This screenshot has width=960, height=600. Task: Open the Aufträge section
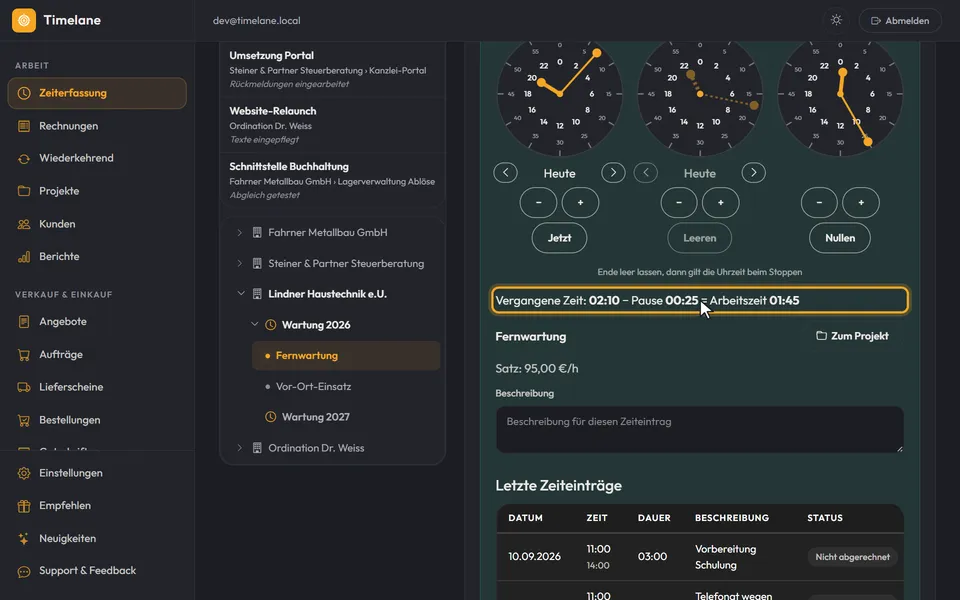point(97,354)
